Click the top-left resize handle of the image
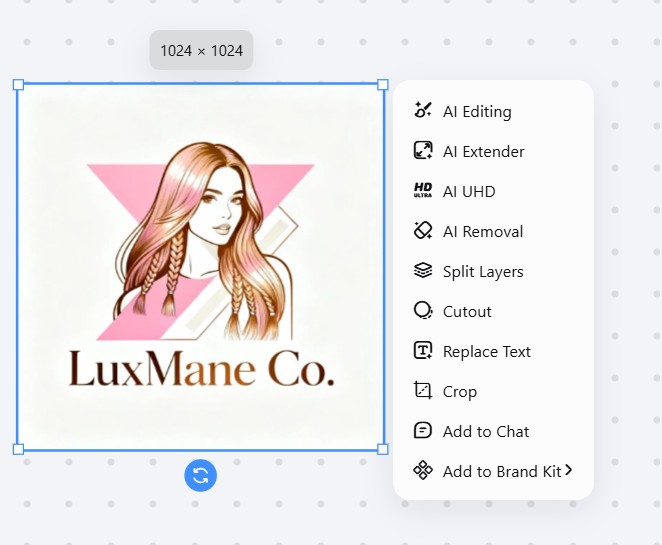Image resolution: width=662 pixels, height=545 pixels. [18, 85]
